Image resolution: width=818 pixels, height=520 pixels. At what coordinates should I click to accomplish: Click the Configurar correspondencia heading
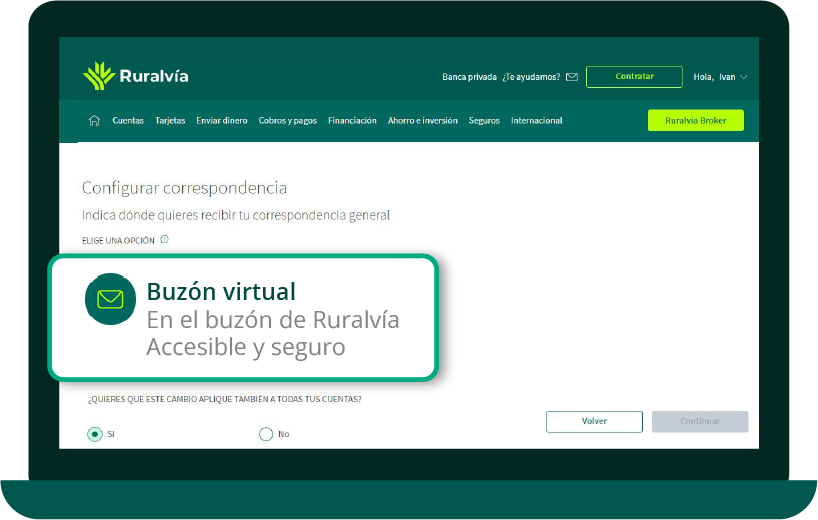pos(184,188)
